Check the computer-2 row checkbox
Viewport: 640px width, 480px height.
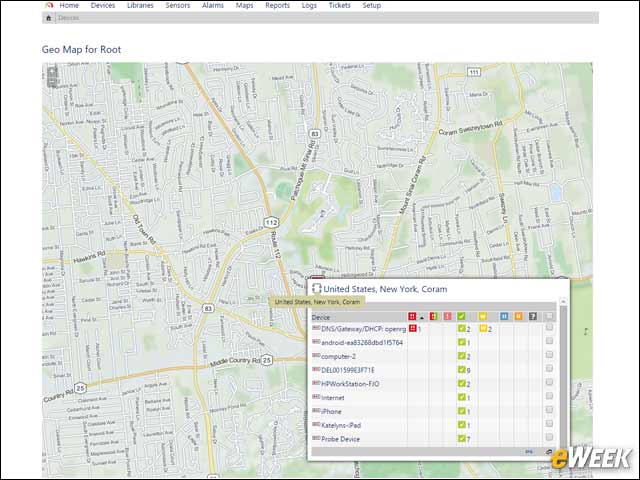click(x=549, y=355)
